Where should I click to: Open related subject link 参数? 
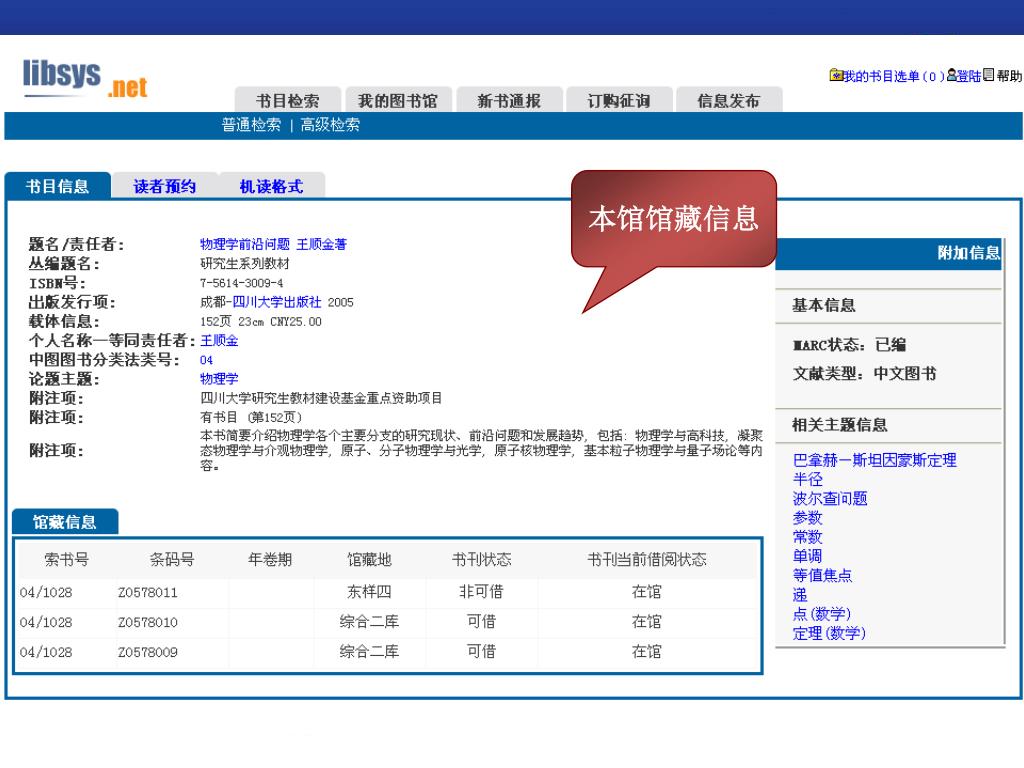coord(807,518)
